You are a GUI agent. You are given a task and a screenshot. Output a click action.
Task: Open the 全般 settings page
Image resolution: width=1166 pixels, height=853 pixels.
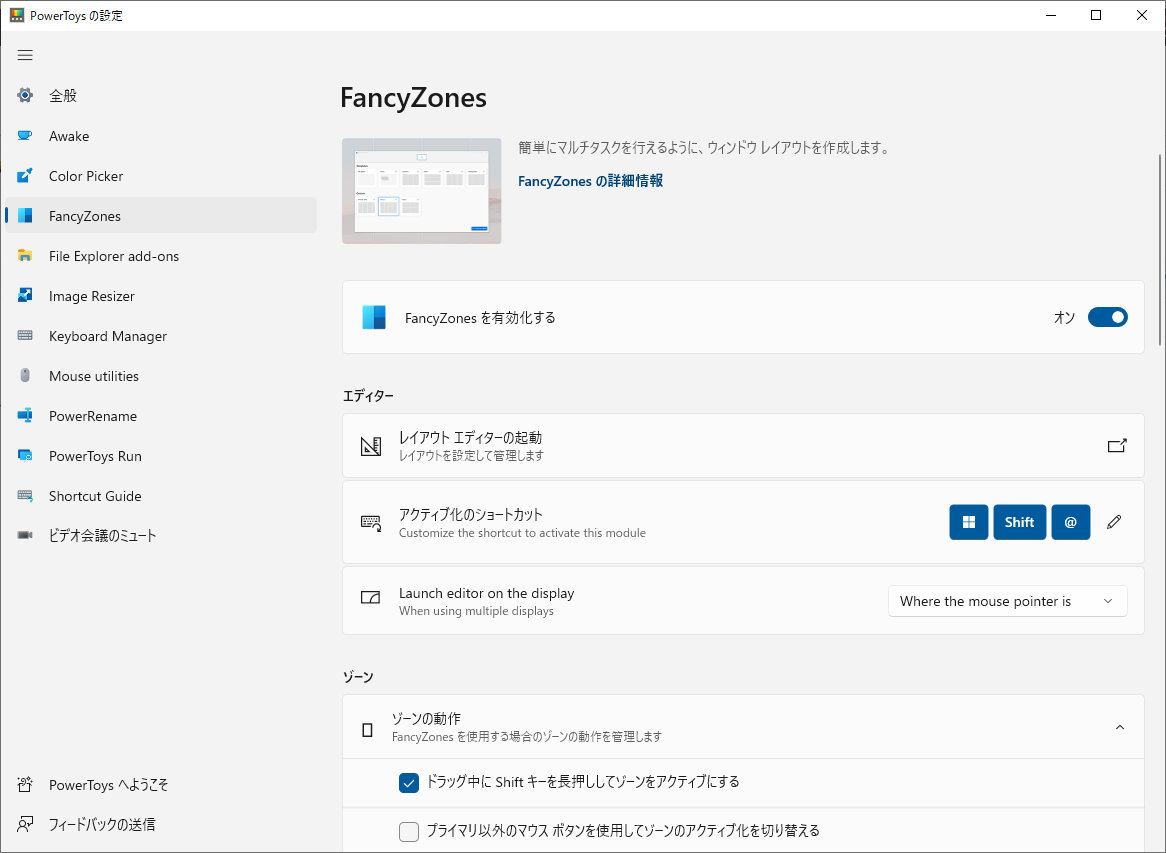(161, 95)
